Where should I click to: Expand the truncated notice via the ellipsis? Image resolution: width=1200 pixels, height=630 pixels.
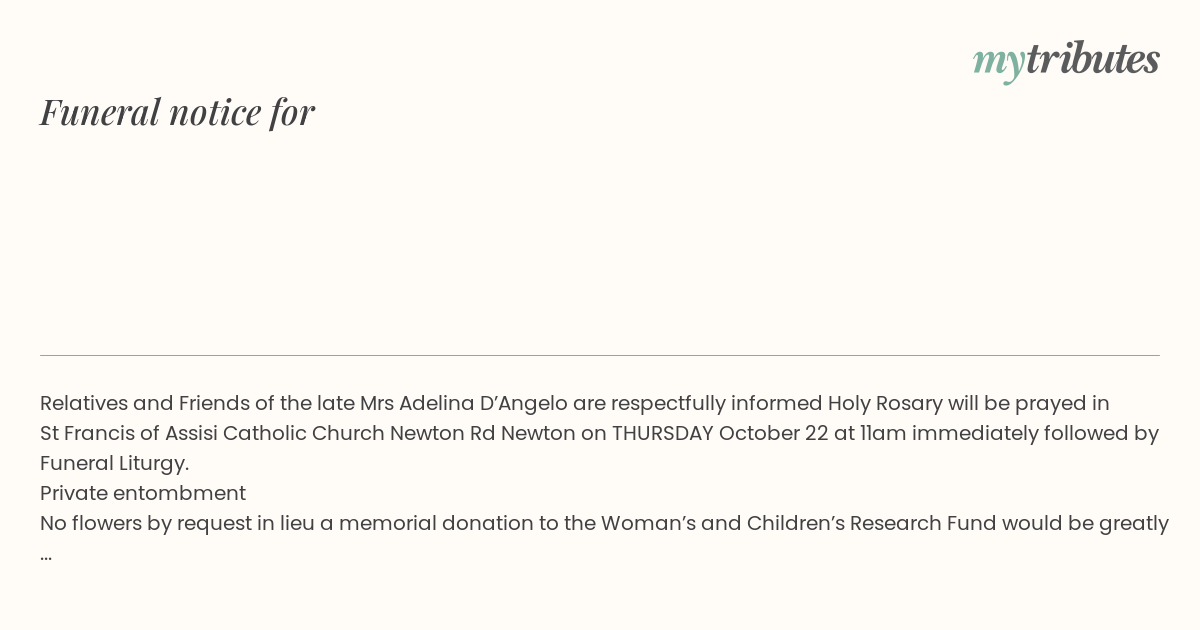(46, 554)
